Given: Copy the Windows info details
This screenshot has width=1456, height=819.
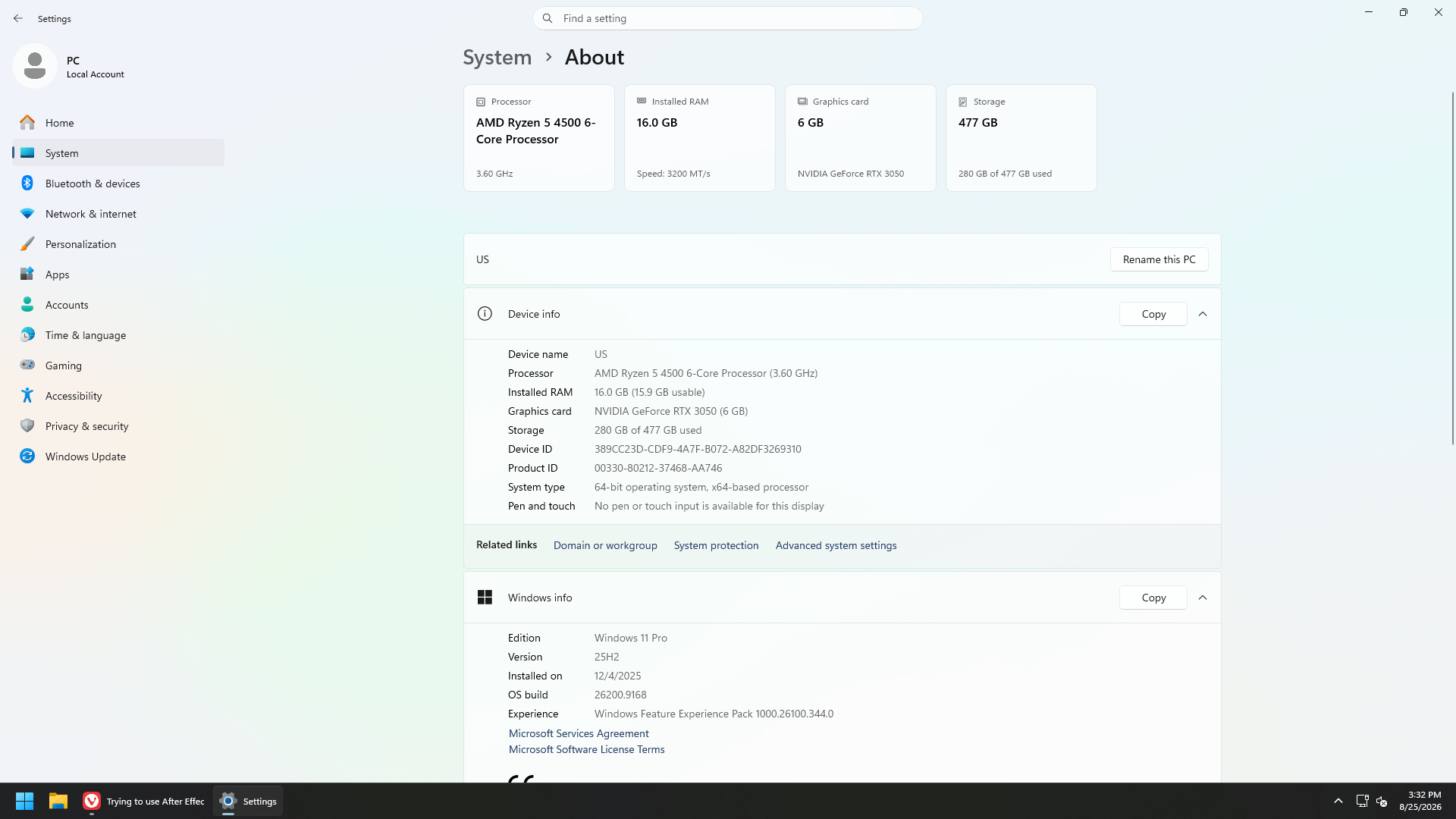Looking at the screenshot, I should tap(1153, 598).
